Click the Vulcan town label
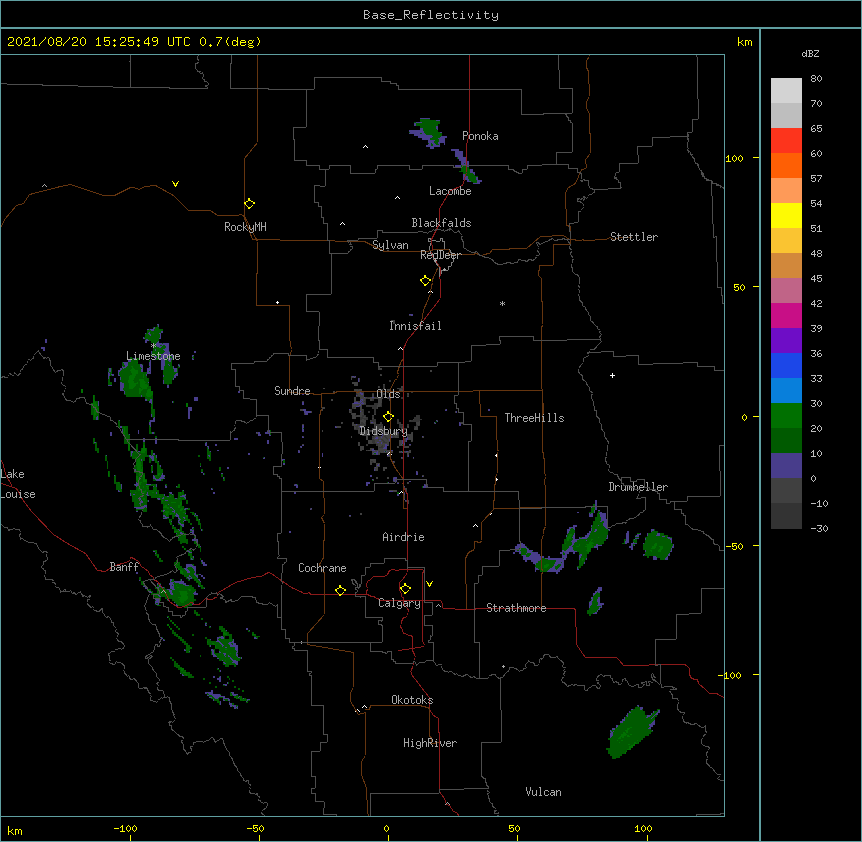 tap(543, 792)
